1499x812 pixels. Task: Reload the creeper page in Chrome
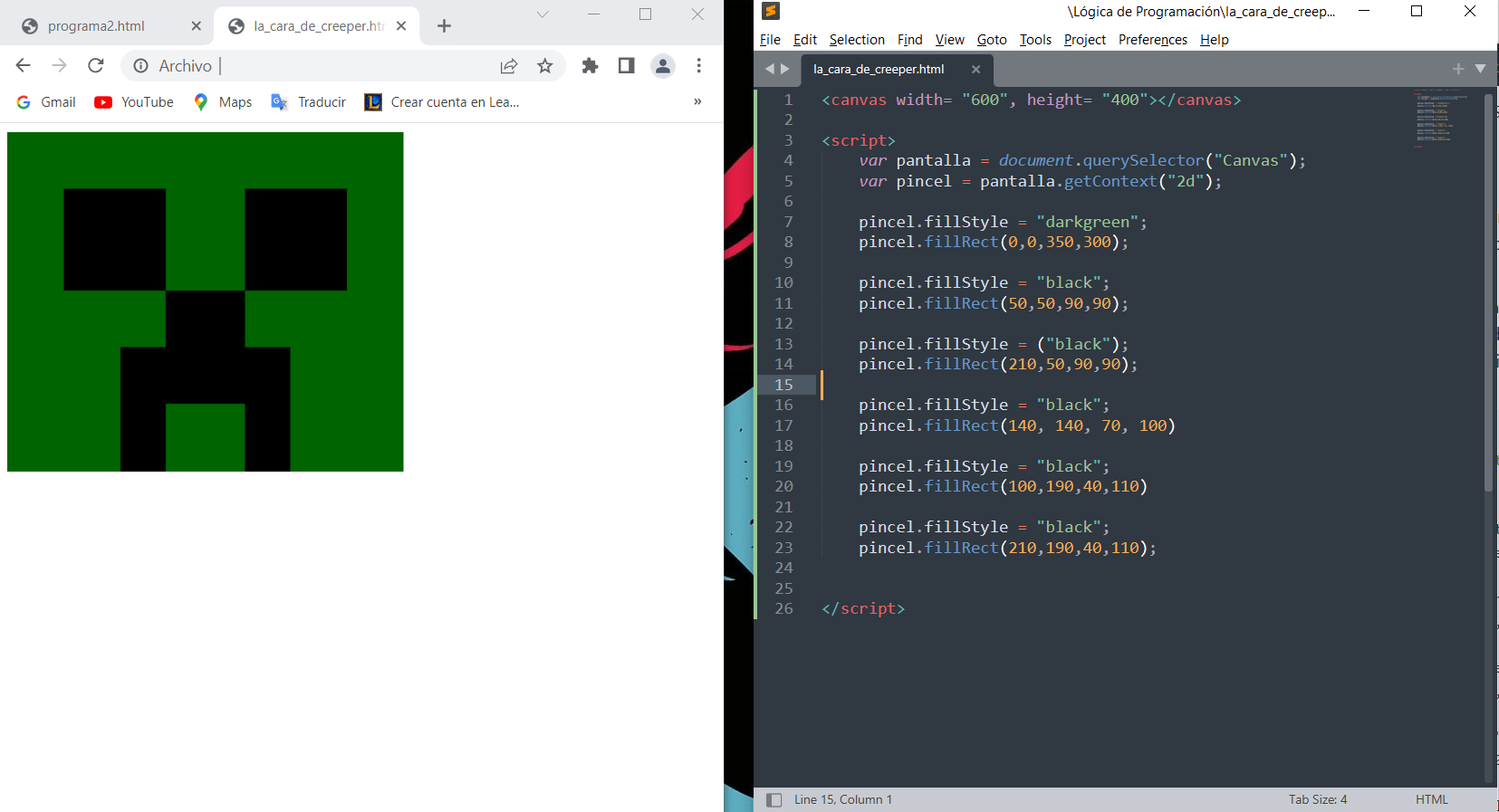(96, 65)
